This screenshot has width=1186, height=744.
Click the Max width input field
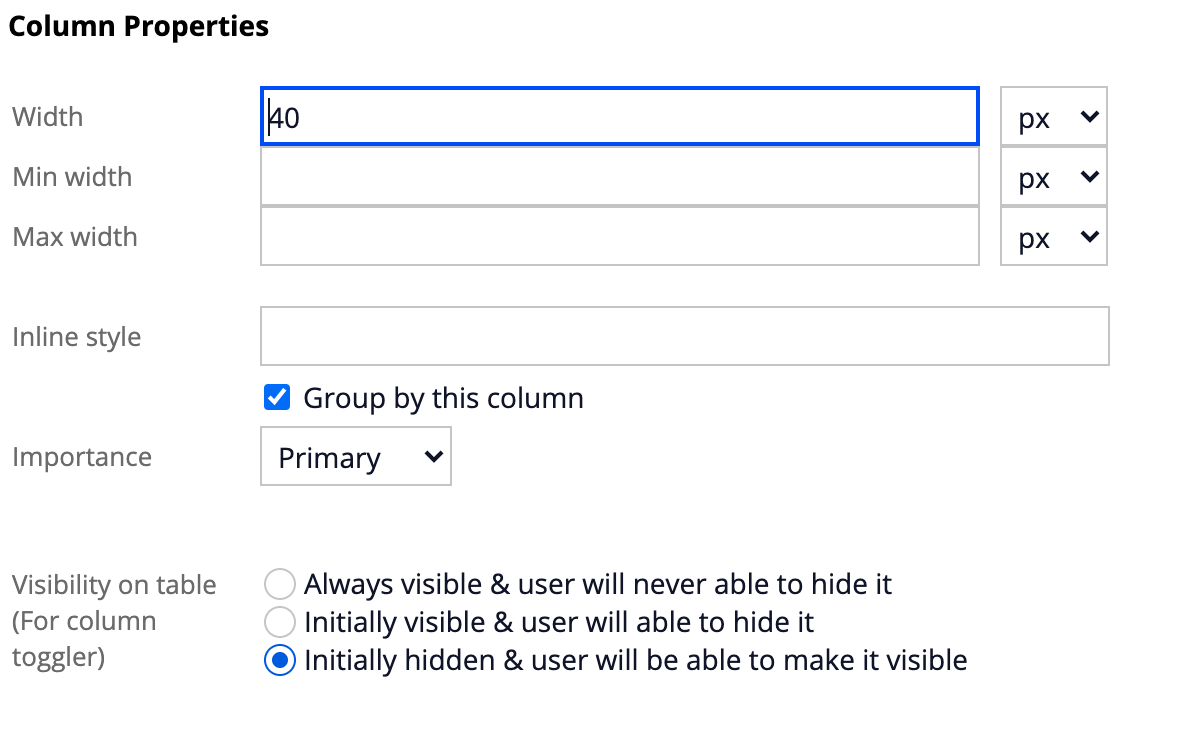(619, 237)
